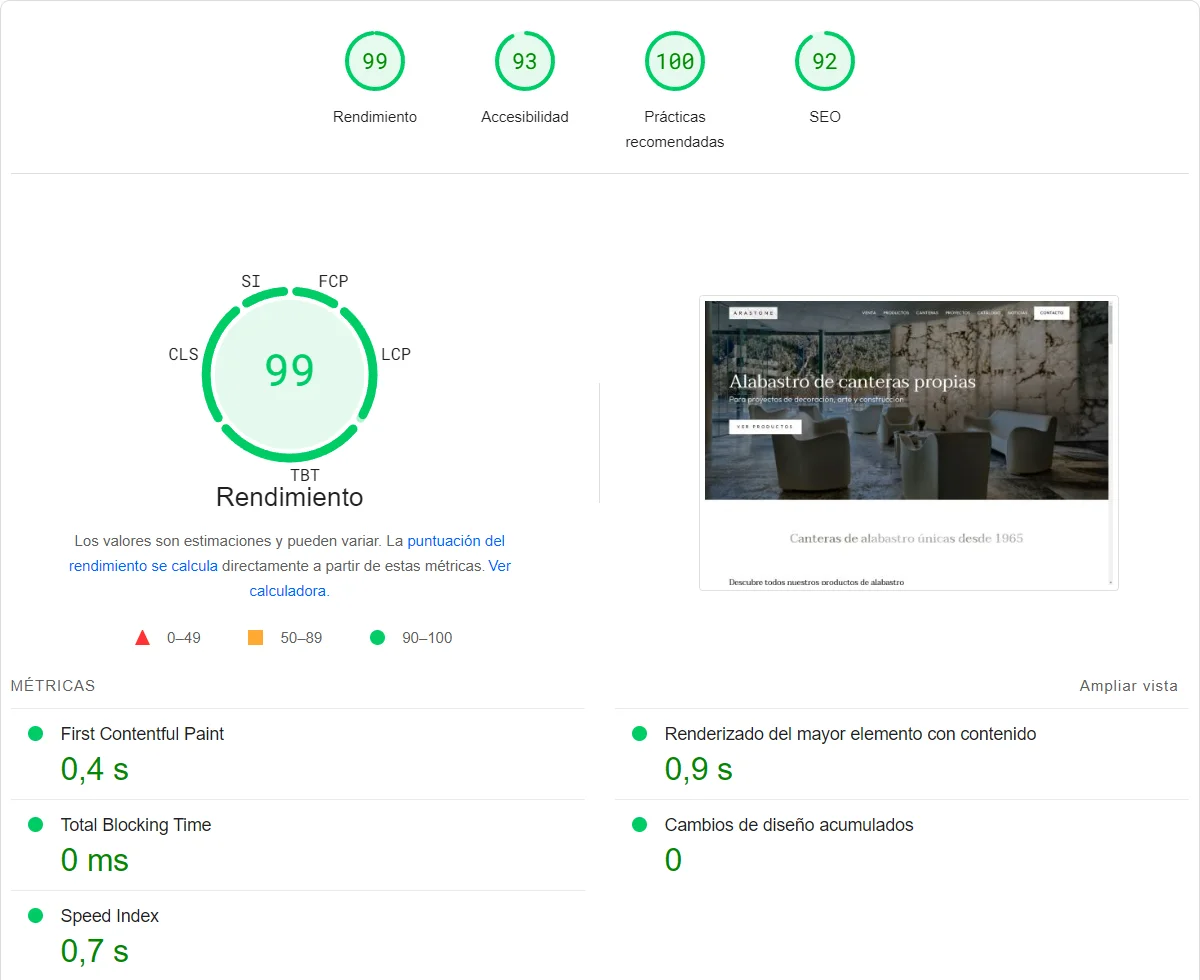The width and height of the screenshot is (1200, 980).
Task: Open the 'Ver calculadora' link
Action: (x=290, y=590)
